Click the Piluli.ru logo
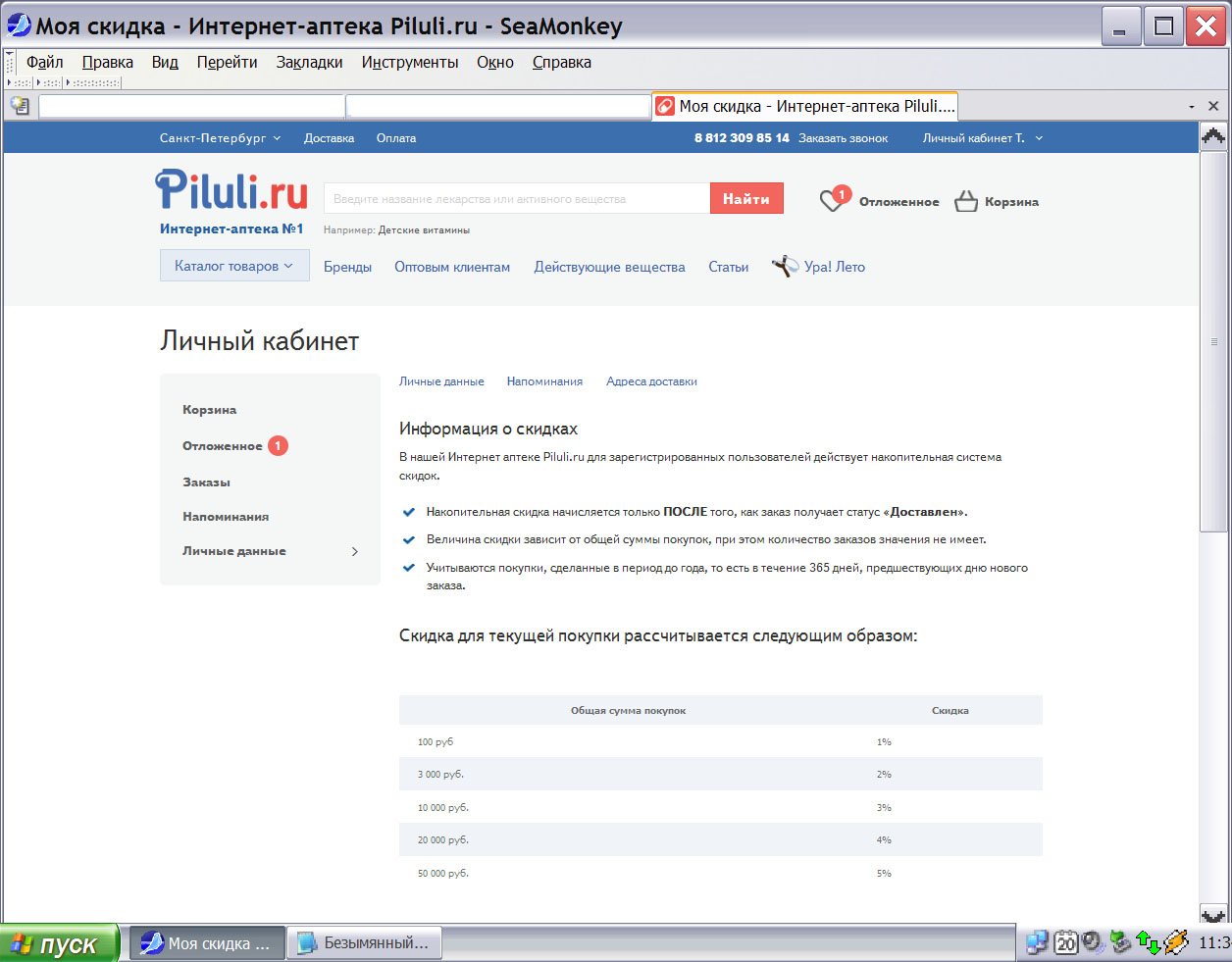Viewport: 1232px width, 962px height. [231, 190]
